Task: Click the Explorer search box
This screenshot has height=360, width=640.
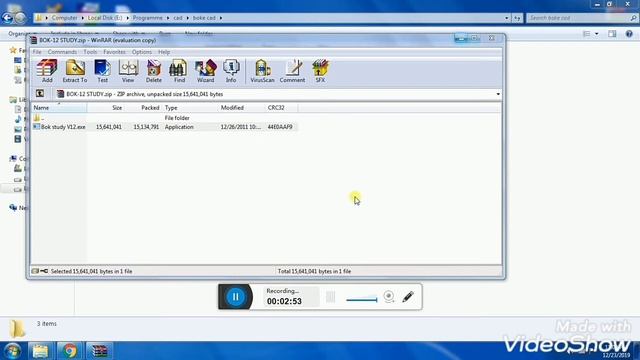Action: coord(582,18)
